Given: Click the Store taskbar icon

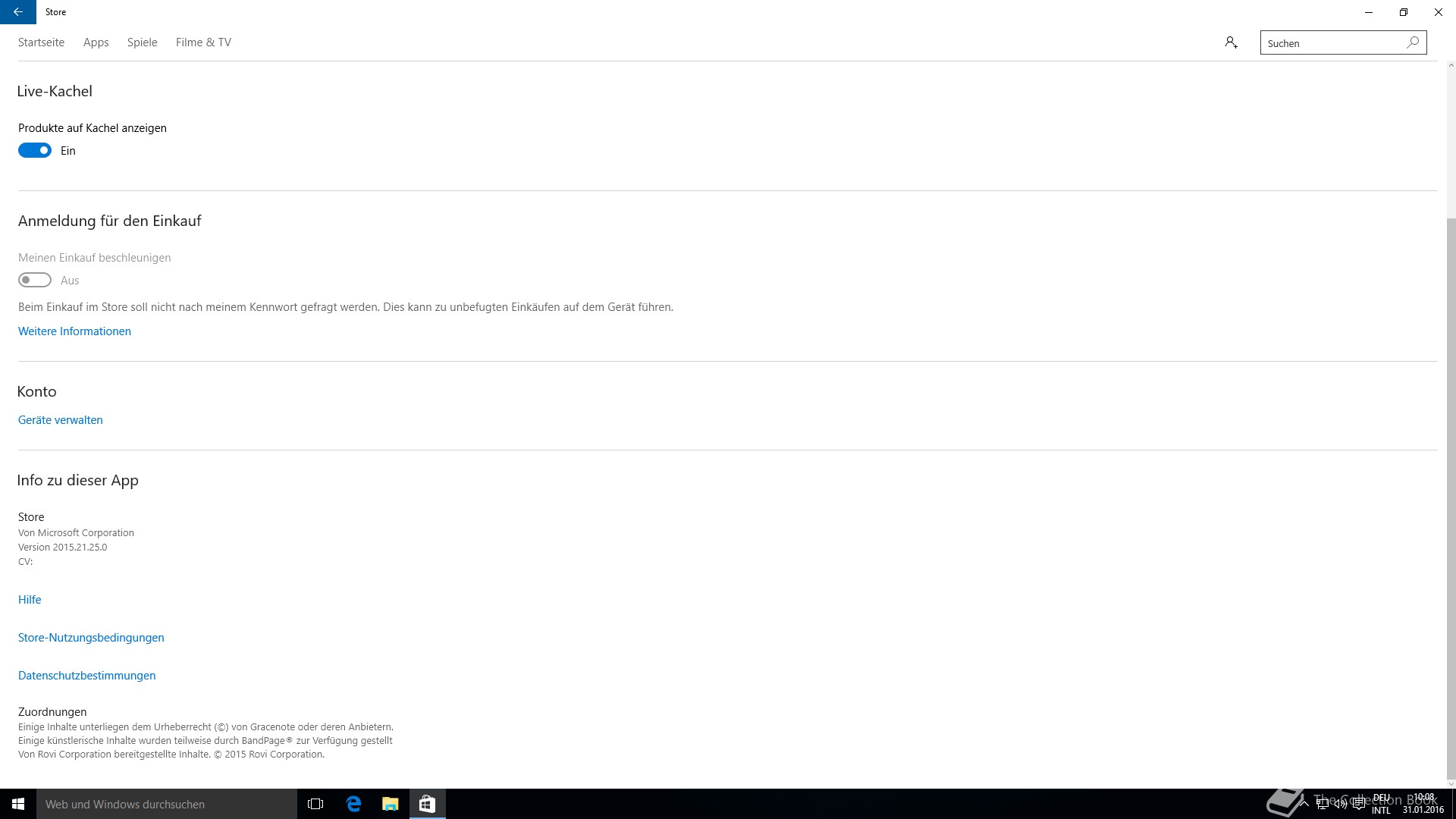Looking at the screenshot, I should (x=427, y=804).
